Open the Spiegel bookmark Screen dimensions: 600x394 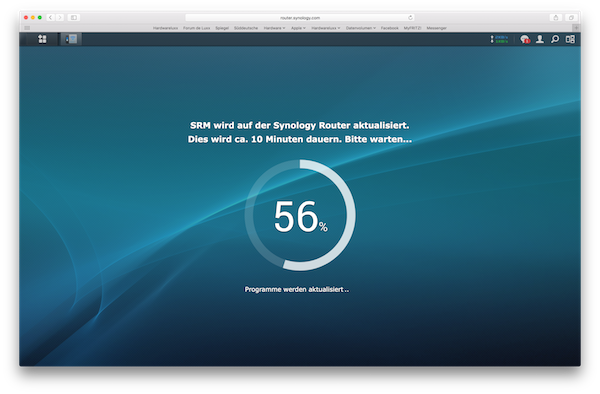[222, 28]
